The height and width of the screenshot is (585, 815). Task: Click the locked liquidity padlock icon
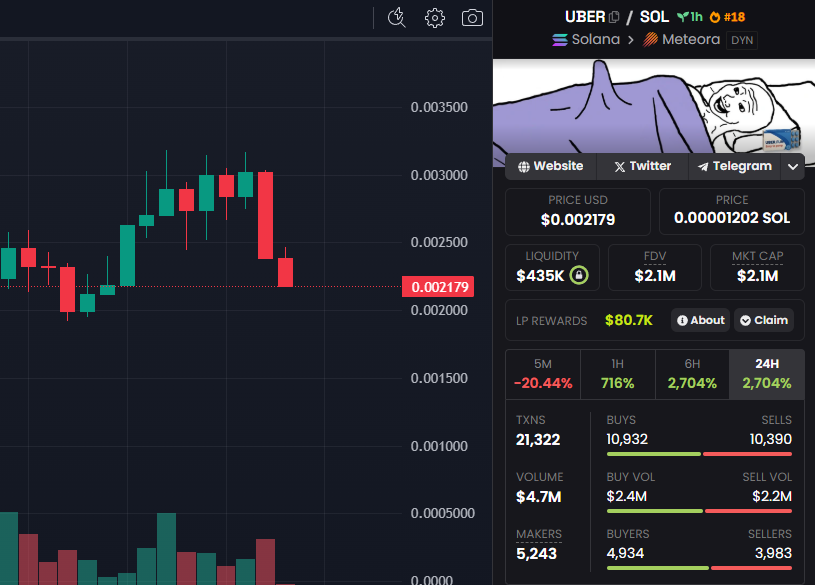coord(579,275)
